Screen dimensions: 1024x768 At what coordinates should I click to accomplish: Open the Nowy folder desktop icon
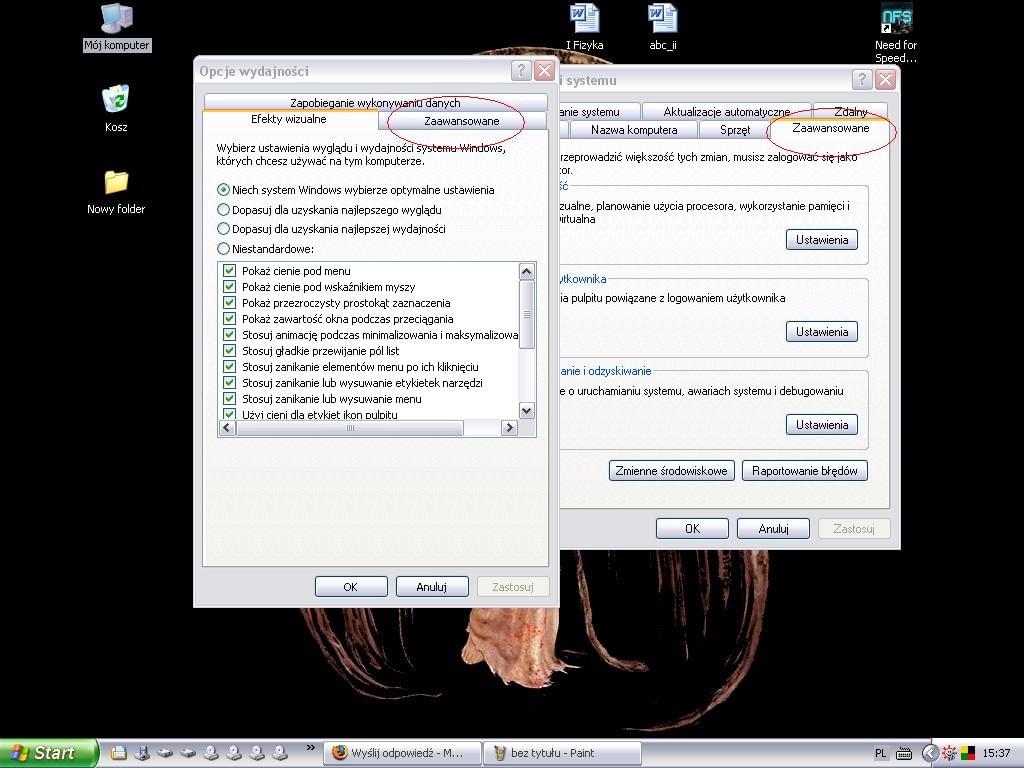click(116, 183)
